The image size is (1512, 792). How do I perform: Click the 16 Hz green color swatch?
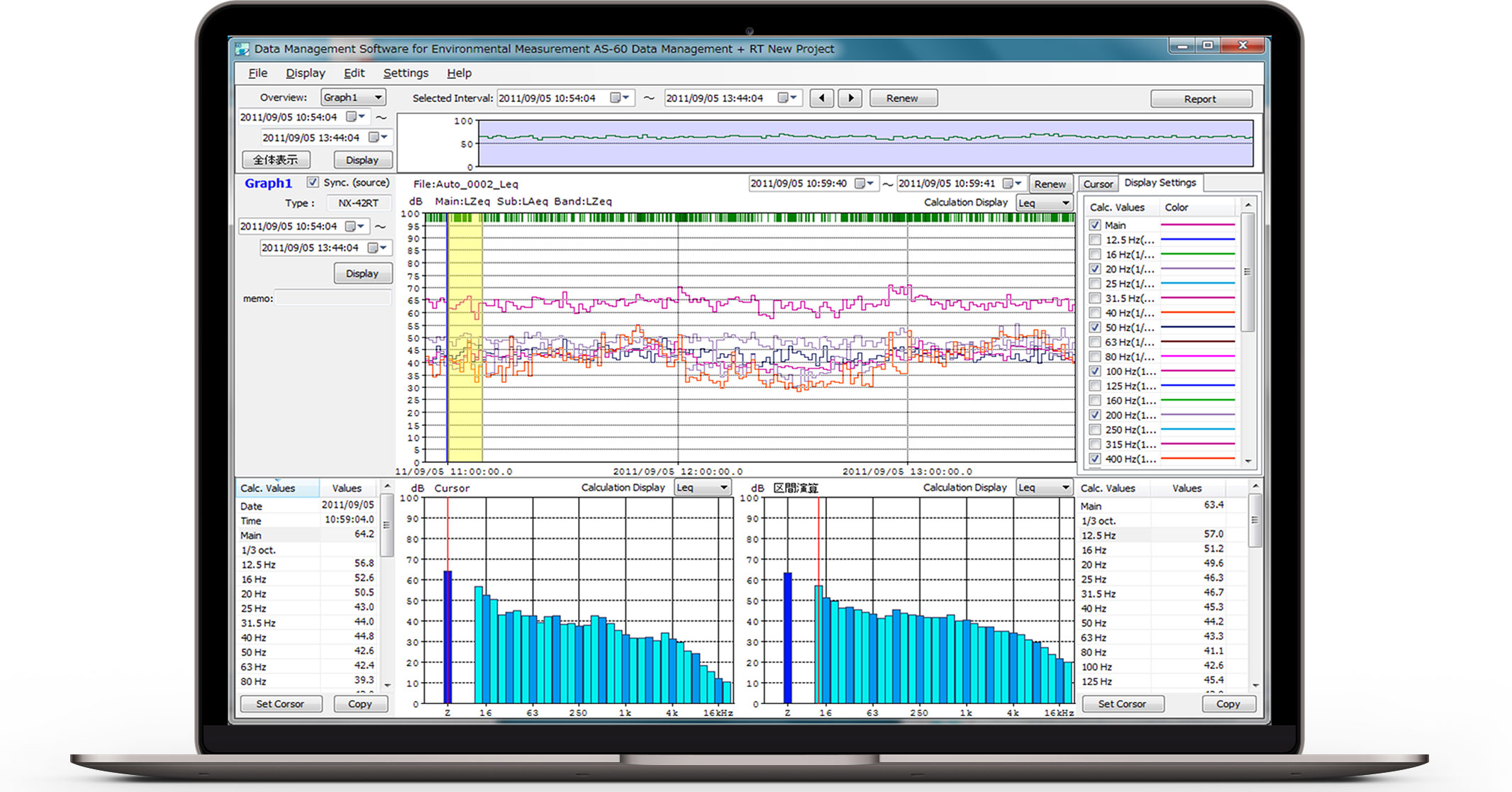tap(1198, 255)
